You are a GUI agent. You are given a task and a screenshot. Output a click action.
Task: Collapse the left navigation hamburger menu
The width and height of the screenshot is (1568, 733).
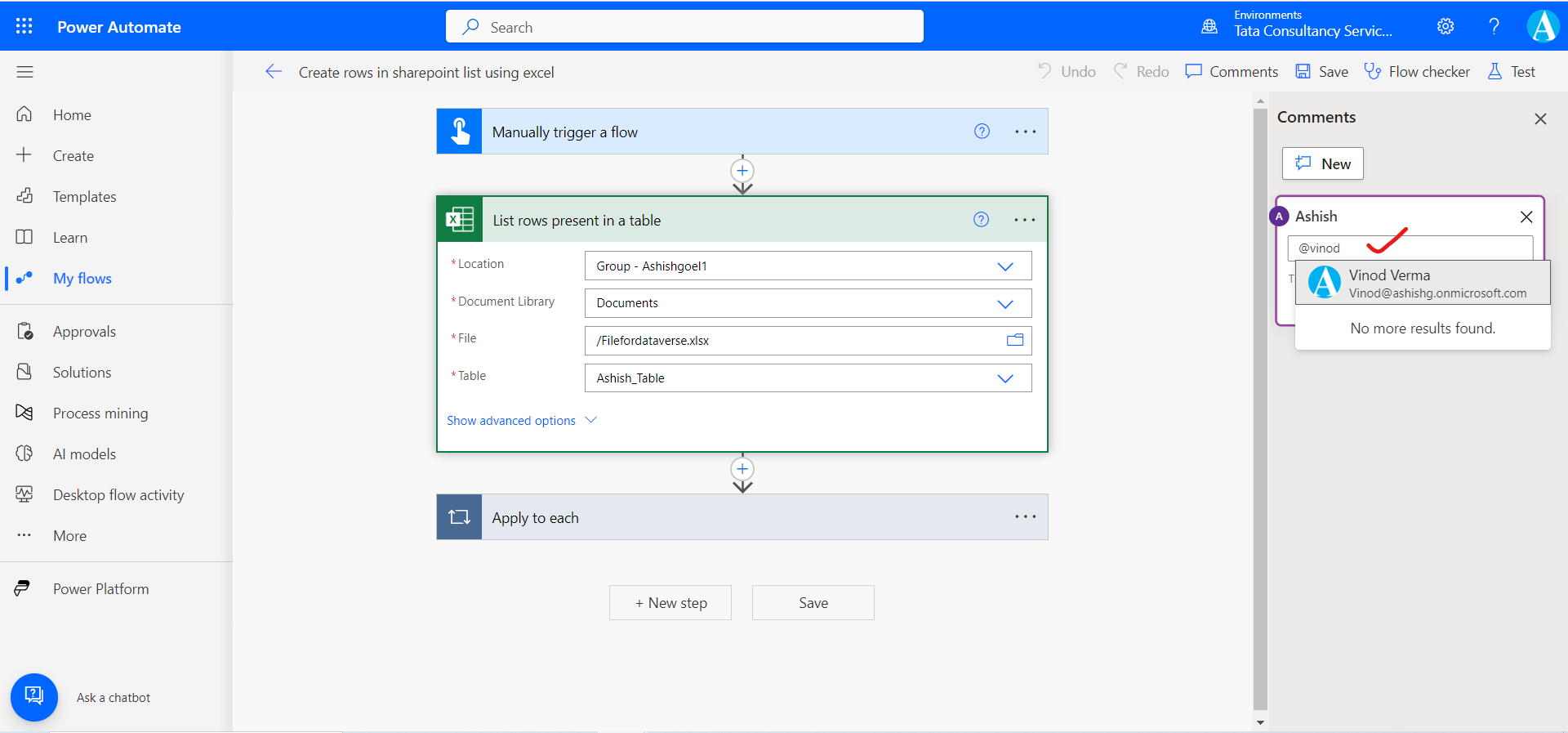click(x=24, y=72)
